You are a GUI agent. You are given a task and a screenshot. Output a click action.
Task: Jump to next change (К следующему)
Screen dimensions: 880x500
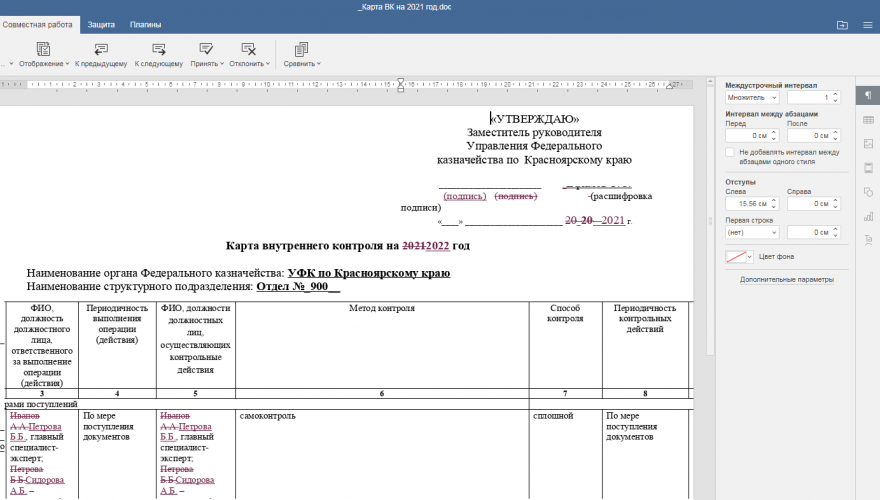158,49
